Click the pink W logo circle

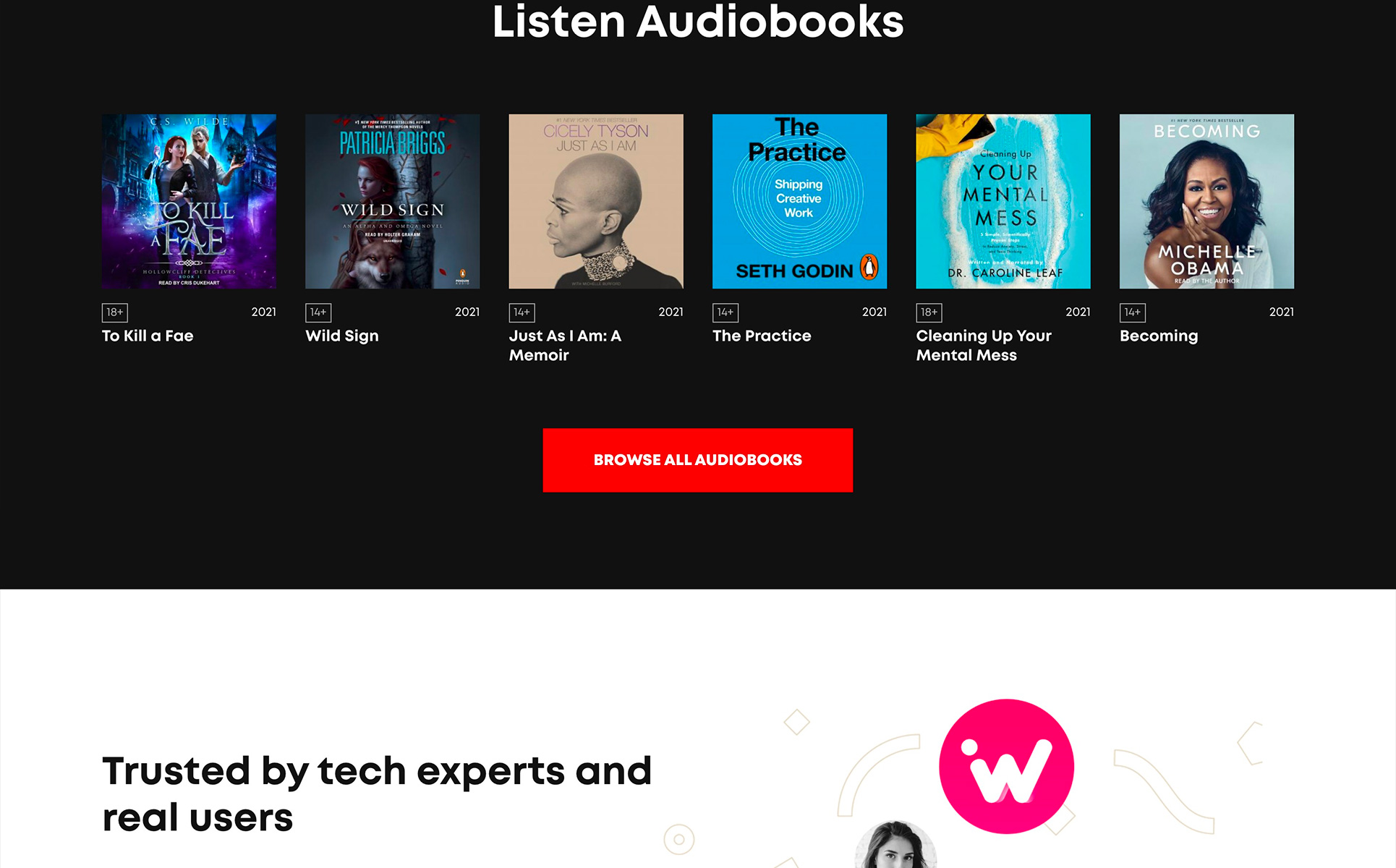click(x=1006, y=766)
